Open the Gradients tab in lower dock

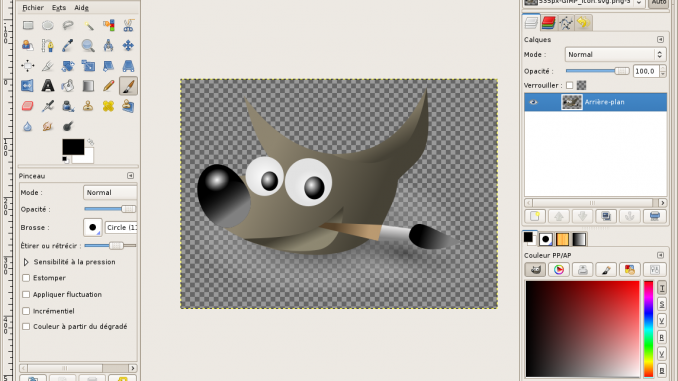click(x=579, y=239)
